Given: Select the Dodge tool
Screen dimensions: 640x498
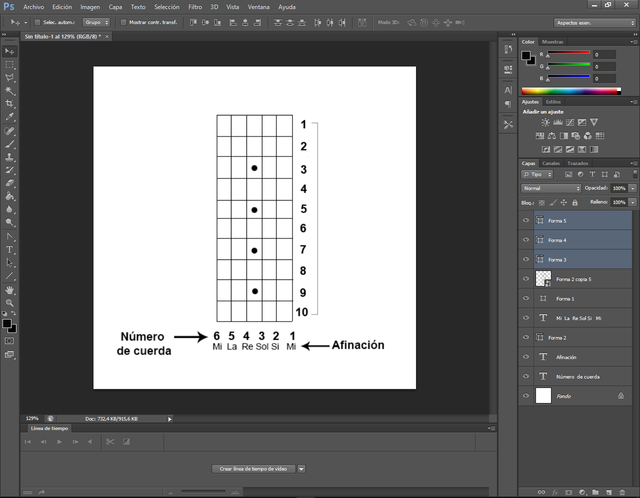Looking at the screenshot, I should click(x=9, y=222).
